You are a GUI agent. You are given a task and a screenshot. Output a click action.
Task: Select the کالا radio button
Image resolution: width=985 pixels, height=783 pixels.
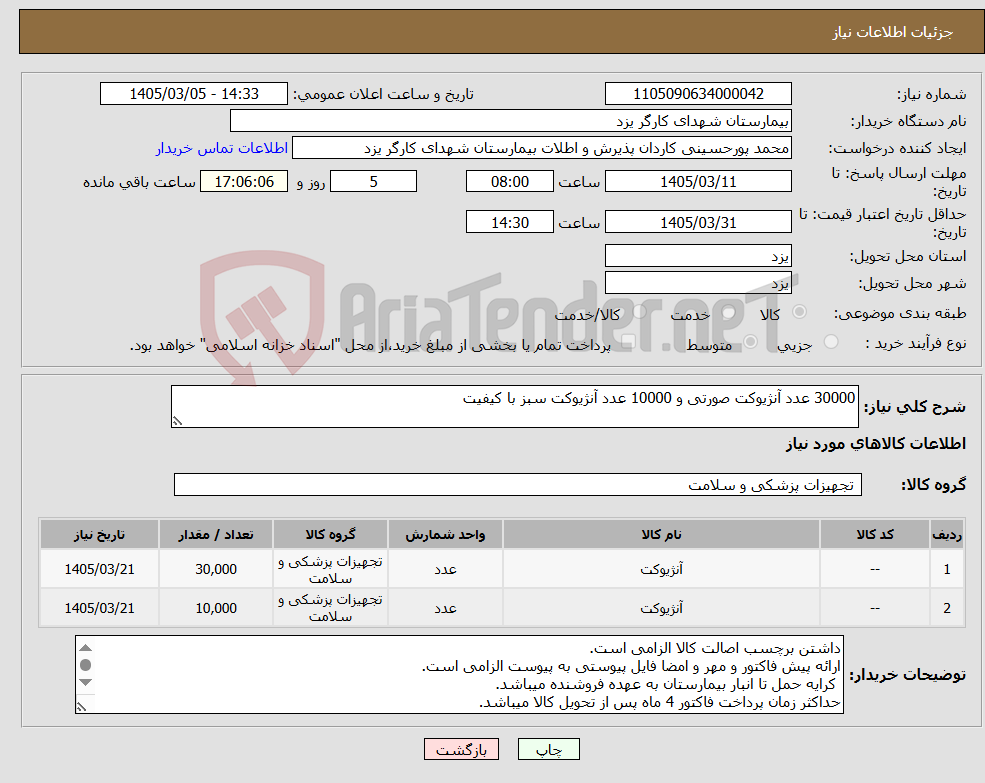point(800,312)
